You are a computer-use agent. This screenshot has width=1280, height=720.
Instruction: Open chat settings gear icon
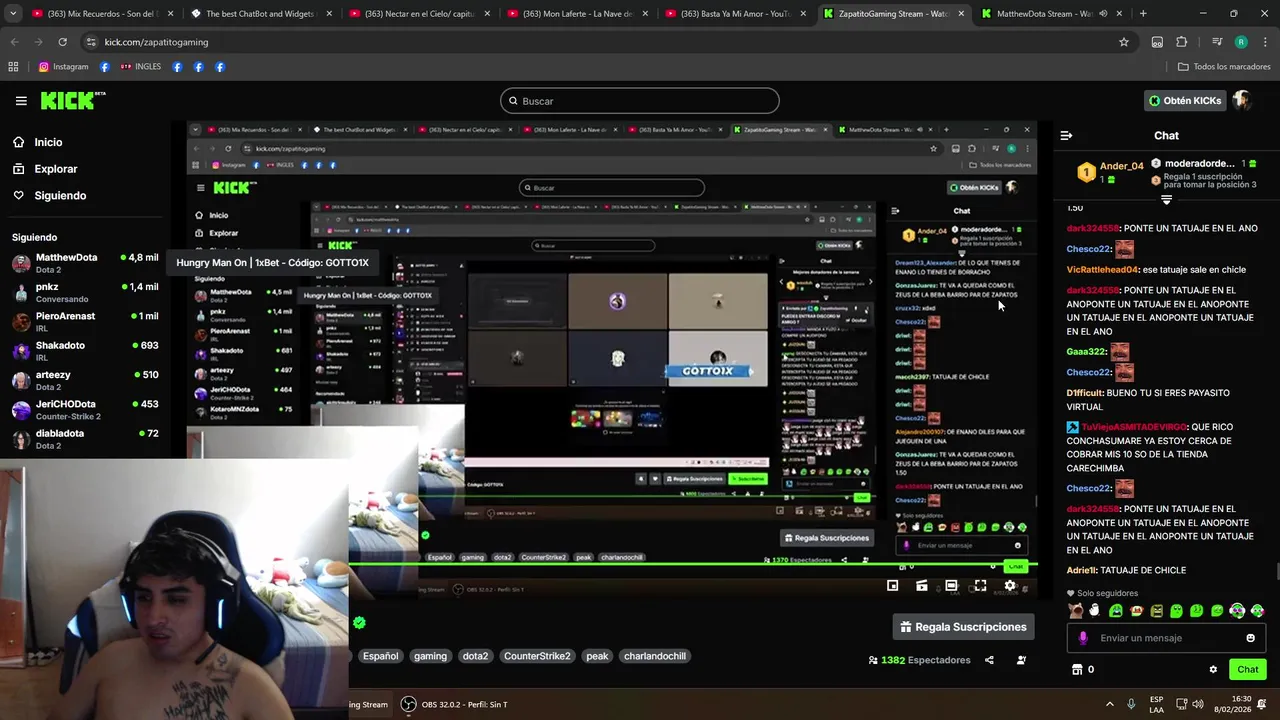[x=1213, y=670]
